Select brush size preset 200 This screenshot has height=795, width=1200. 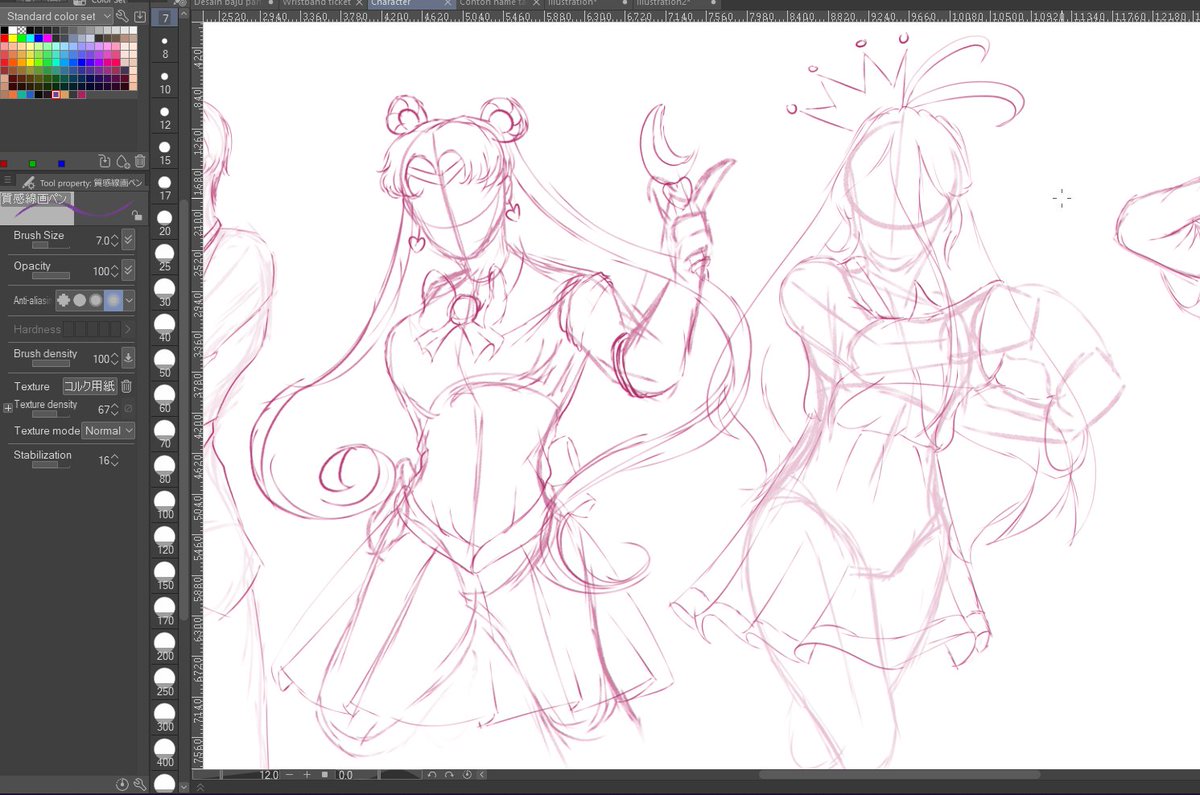pyautogui.click(x=165, y=648)
